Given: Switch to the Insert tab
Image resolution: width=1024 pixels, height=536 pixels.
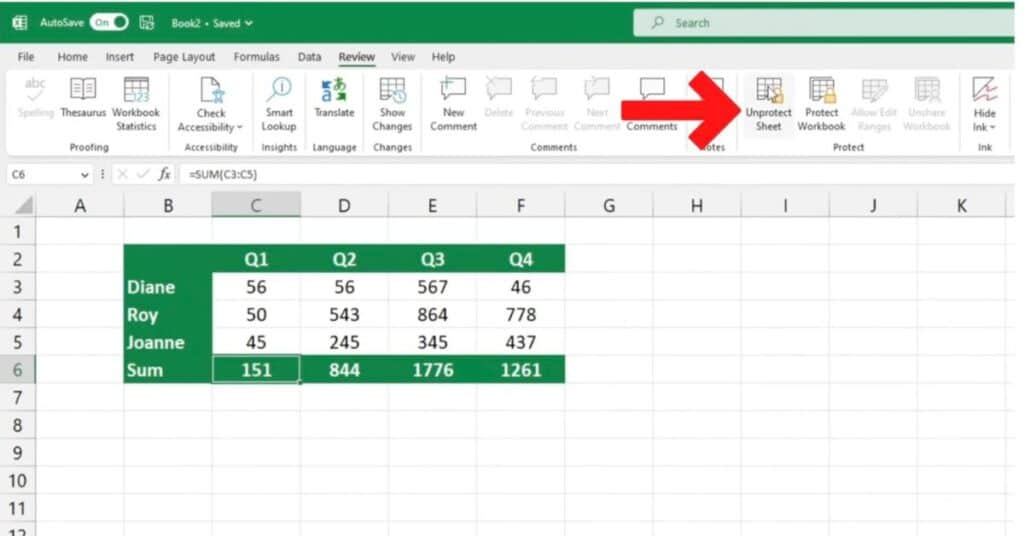Looking at the screenshot, I should 120,57.
